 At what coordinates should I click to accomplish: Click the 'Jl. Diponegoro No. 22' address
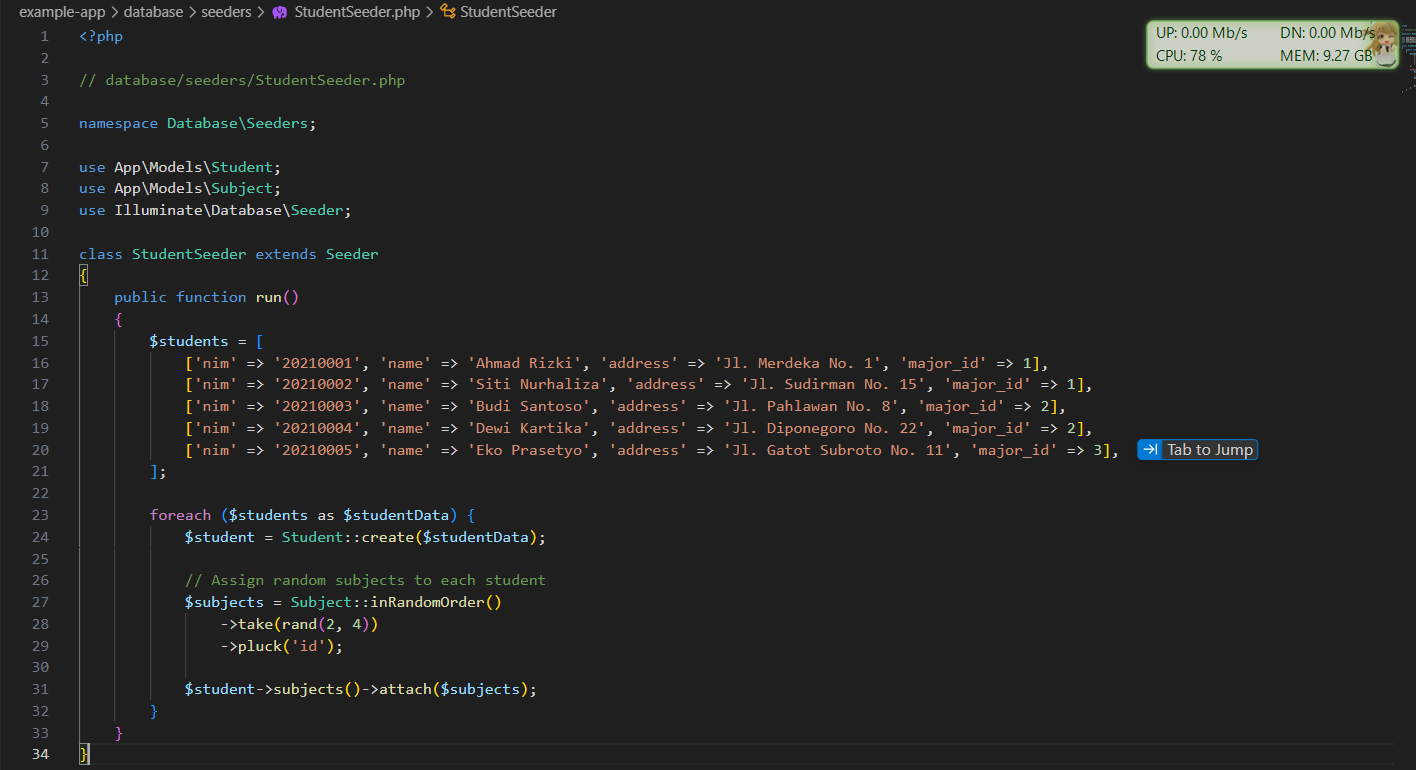tap(824, 428)
